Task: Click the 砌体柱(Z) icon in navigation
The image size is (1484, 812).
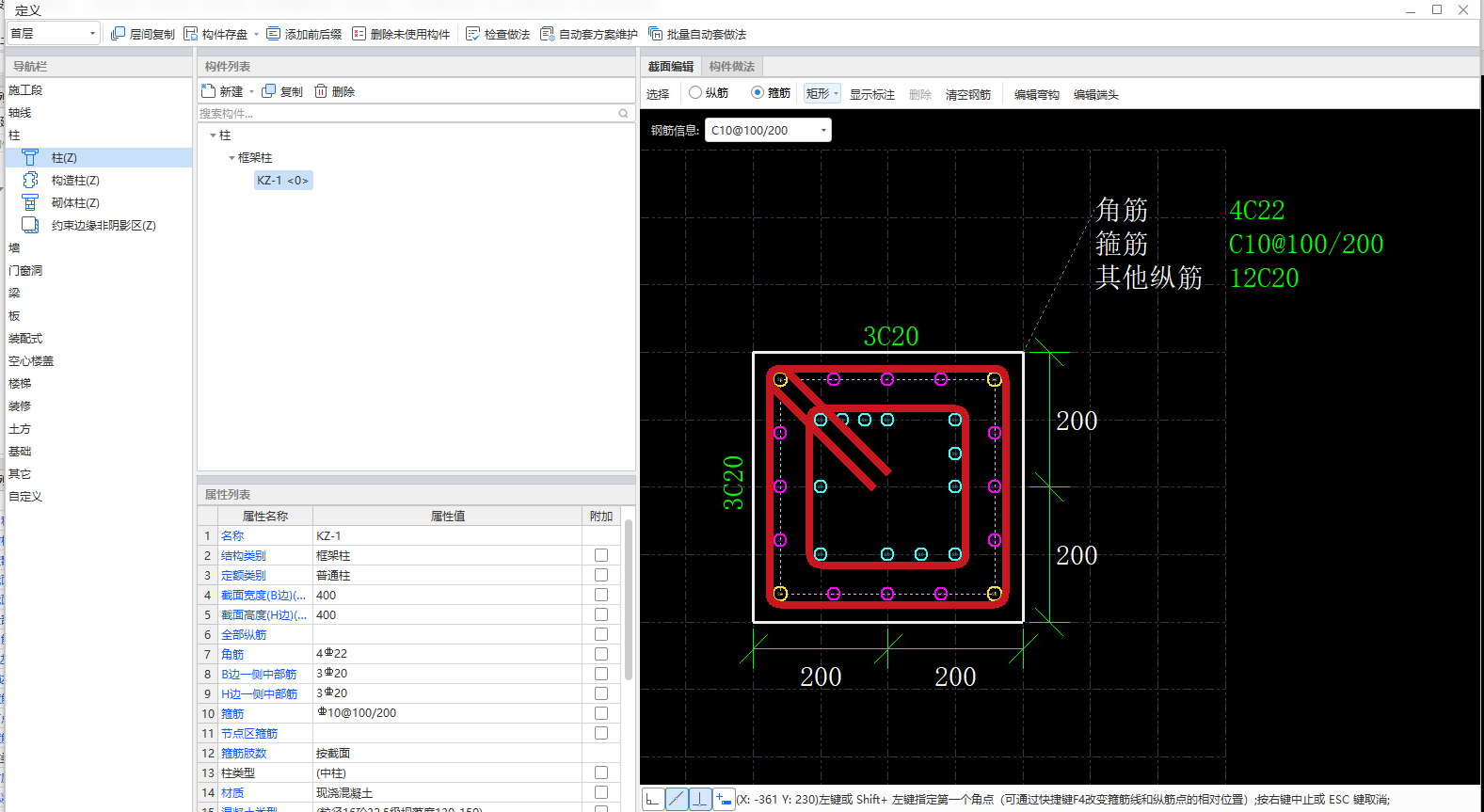Action: 30,202
